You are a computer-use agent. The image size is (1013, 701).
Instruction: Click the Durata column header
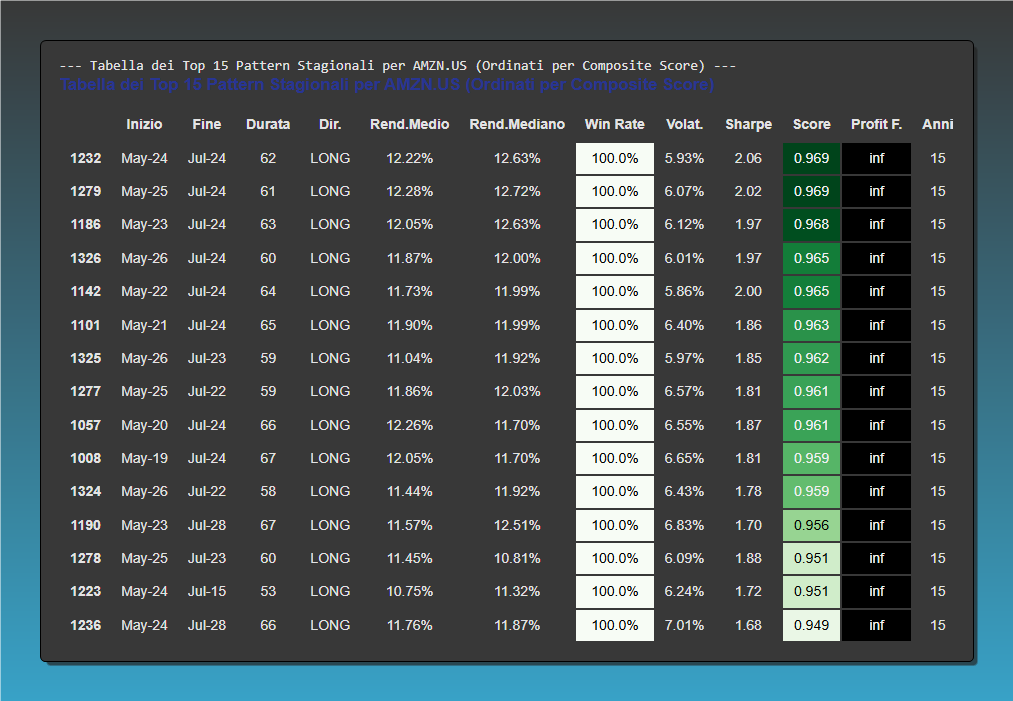click(268, 124)
